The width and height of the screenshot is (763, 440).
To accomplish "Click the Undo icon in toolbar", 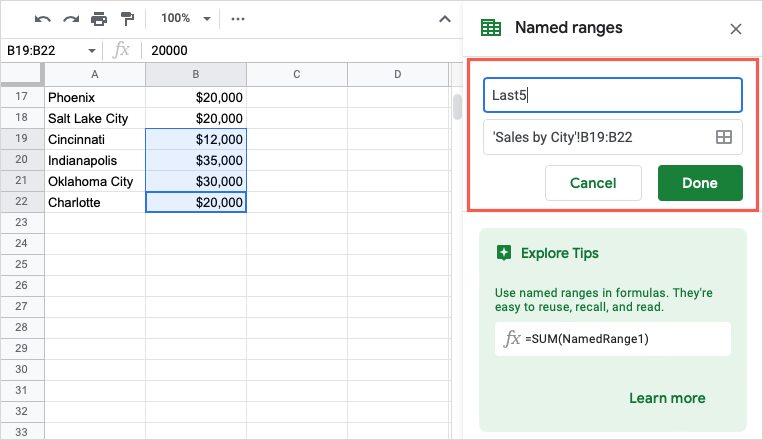I will tap(43, 19).
